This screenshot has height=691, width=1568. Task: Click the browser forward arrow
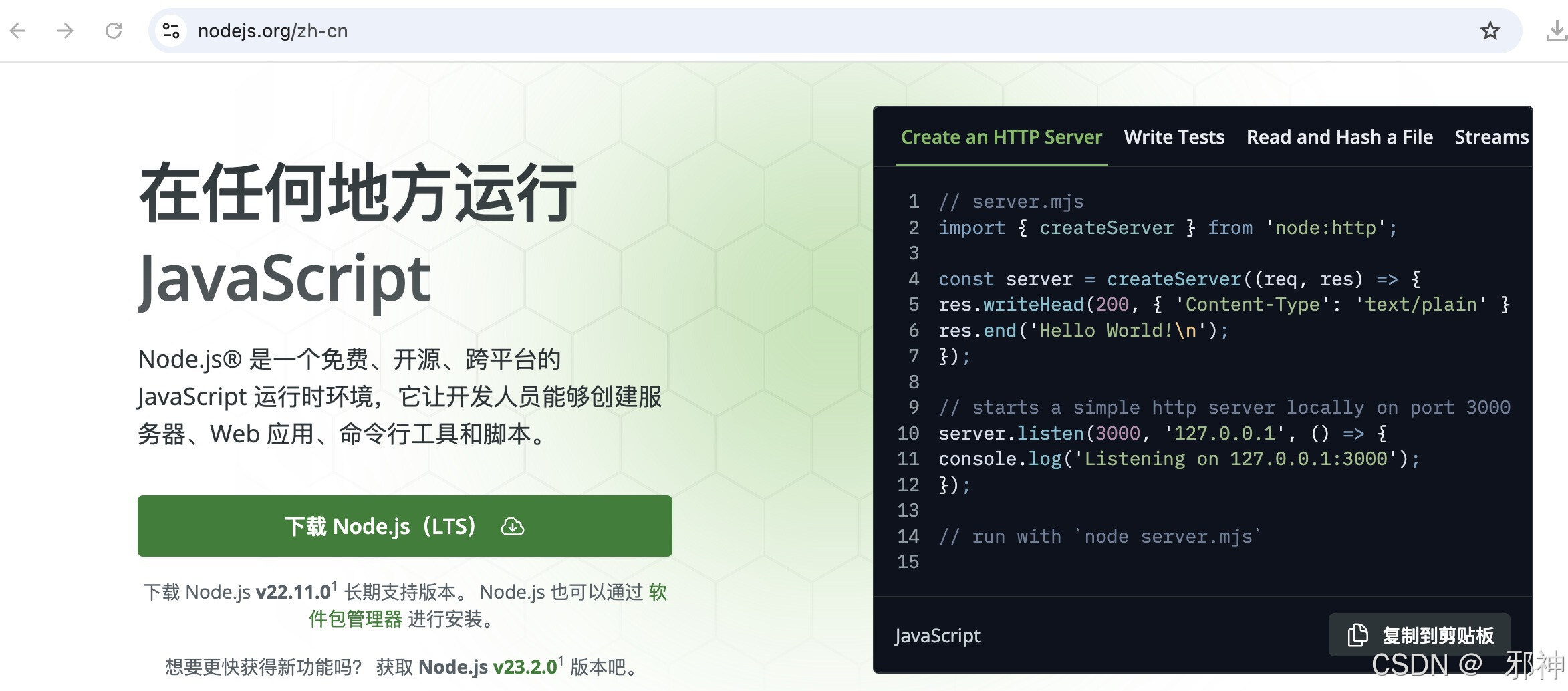click(65, 31)
